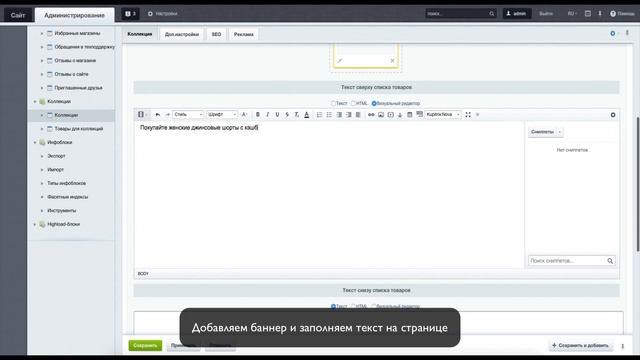The image size is (640, 360).
Task: Open the Стиль style dropdown
Action: [188, 115]
